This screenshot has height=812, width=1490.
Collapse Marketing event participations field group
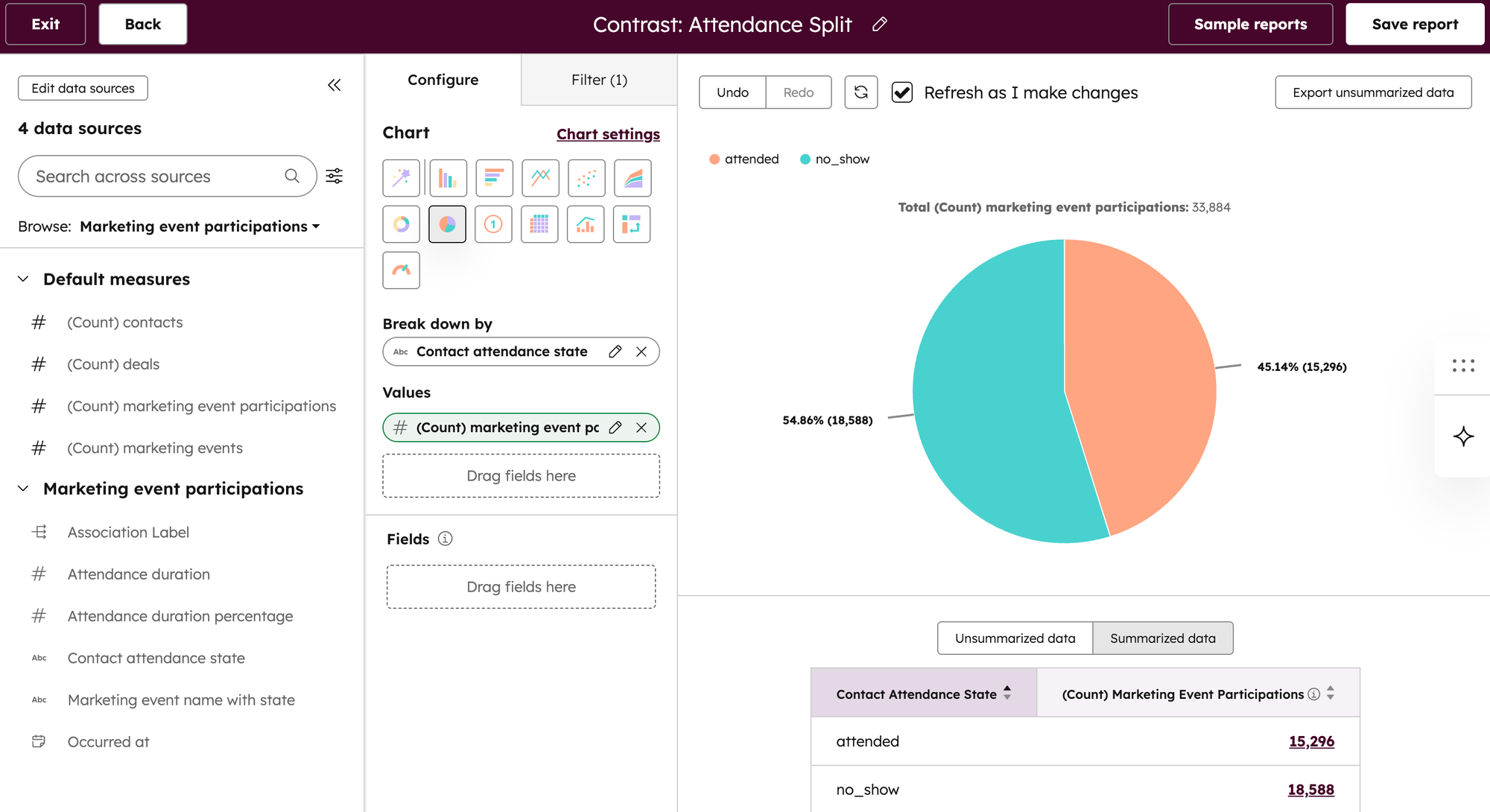(x=23, y=489)
